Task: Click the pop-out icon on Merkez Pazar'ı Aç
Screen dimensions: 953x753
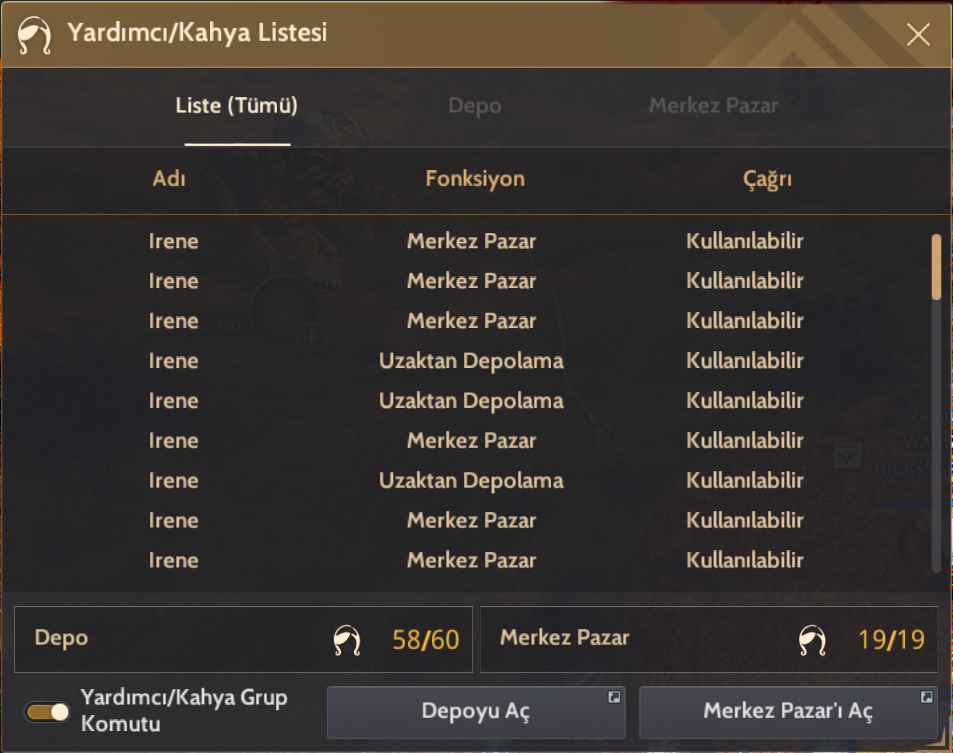Action: pyautogui.click(x=926, y=697)
